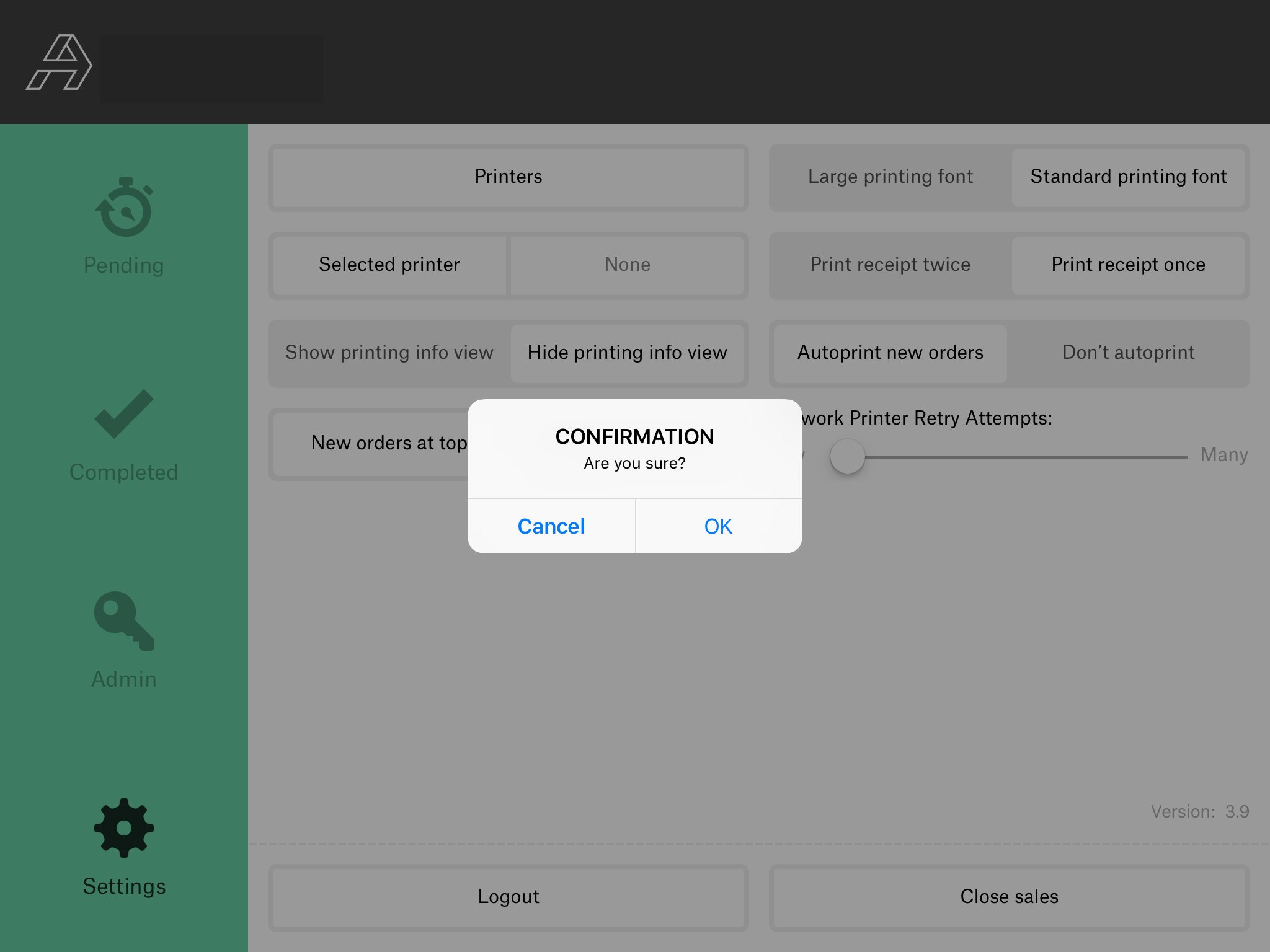Open Completed orders via checkmark icon
1270x952 pixels.
(x=124, y=414)
